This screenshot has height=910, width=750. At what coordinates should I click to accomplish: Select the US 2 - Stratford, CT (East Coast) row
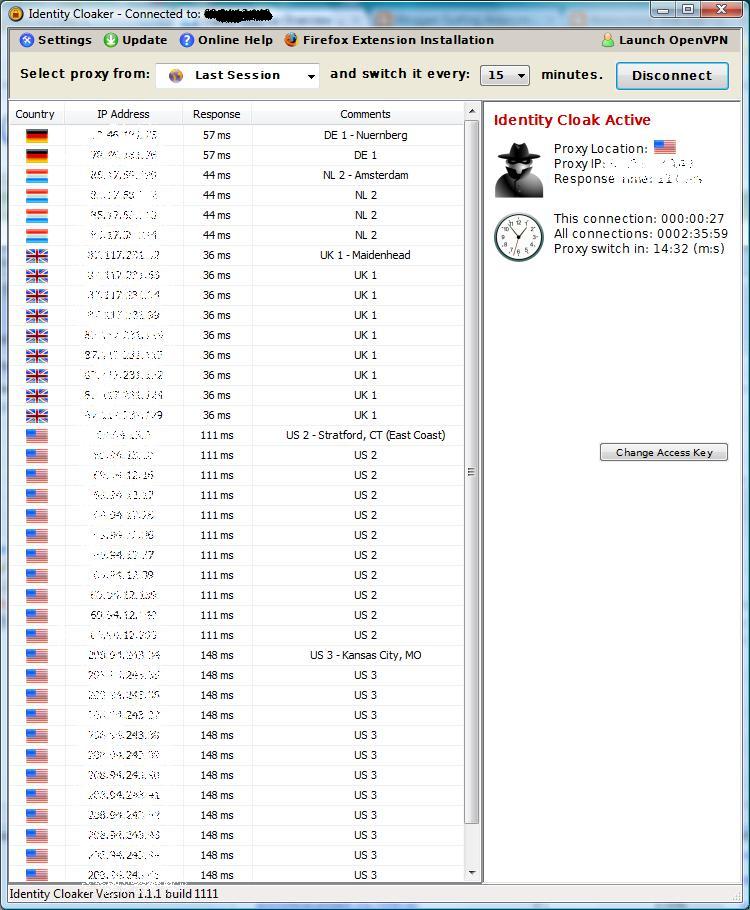237,435
